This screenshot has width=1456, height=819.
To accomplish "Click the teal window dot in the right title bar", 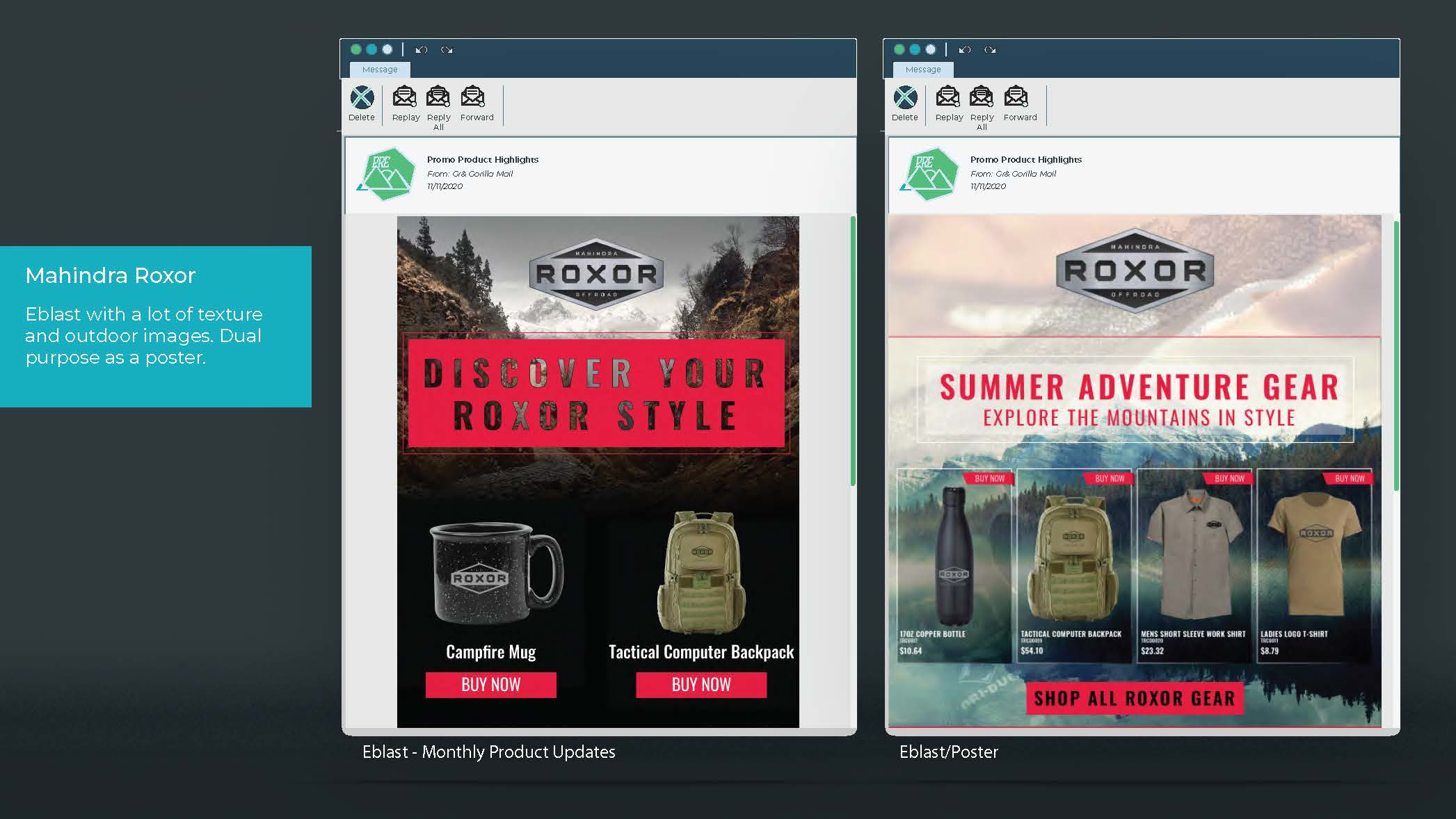I will pos(915,49).
